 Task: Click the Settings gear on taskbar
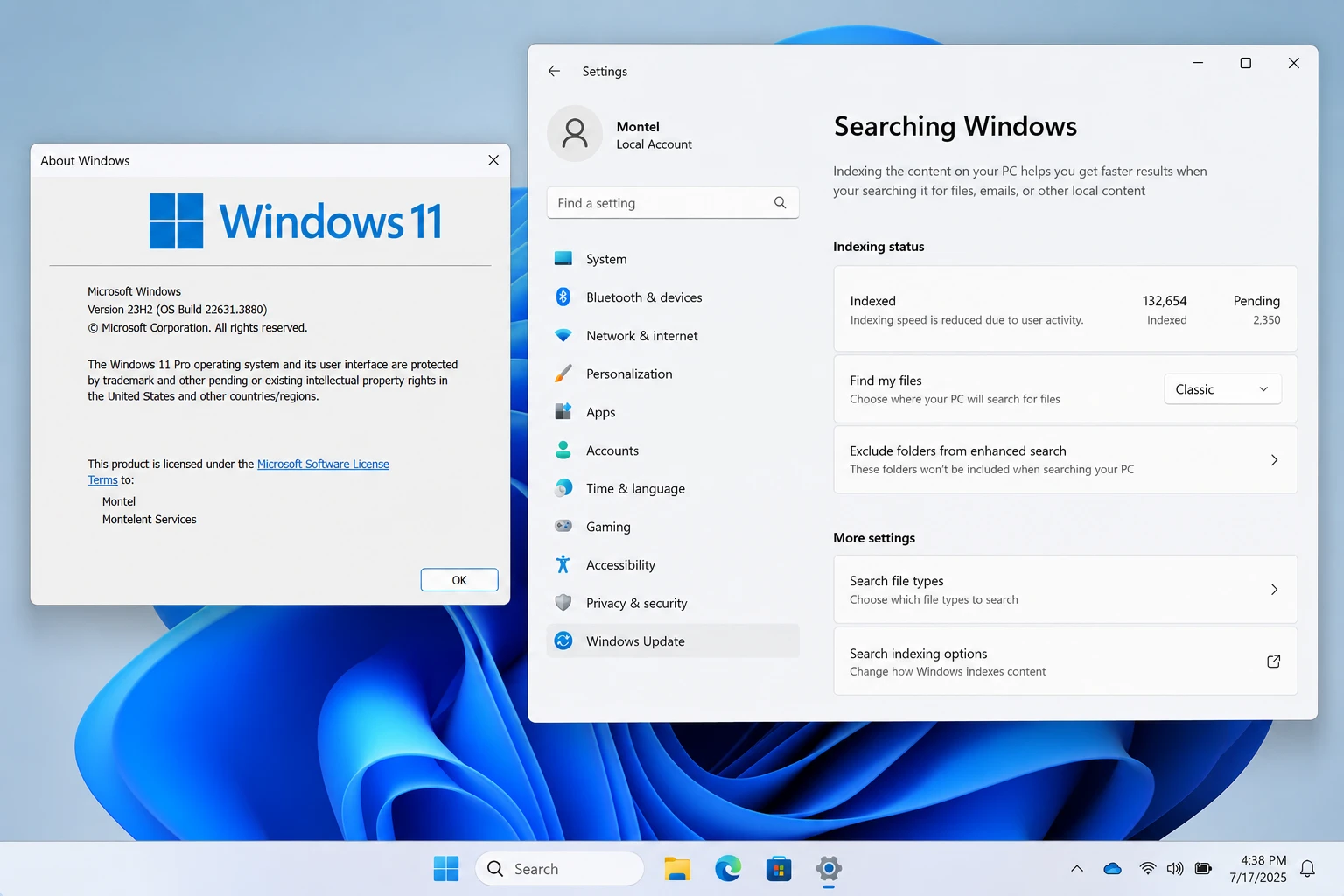pos(829,869)
